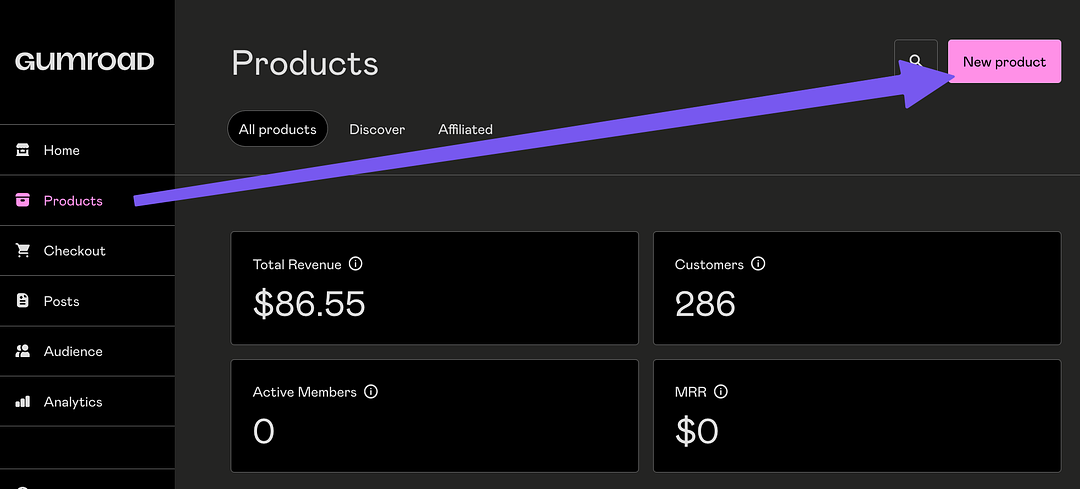This screenshot has width=1080, height=489.
Task: Click the Posts document icon in sidebar
Action: (x=23, y=301)
